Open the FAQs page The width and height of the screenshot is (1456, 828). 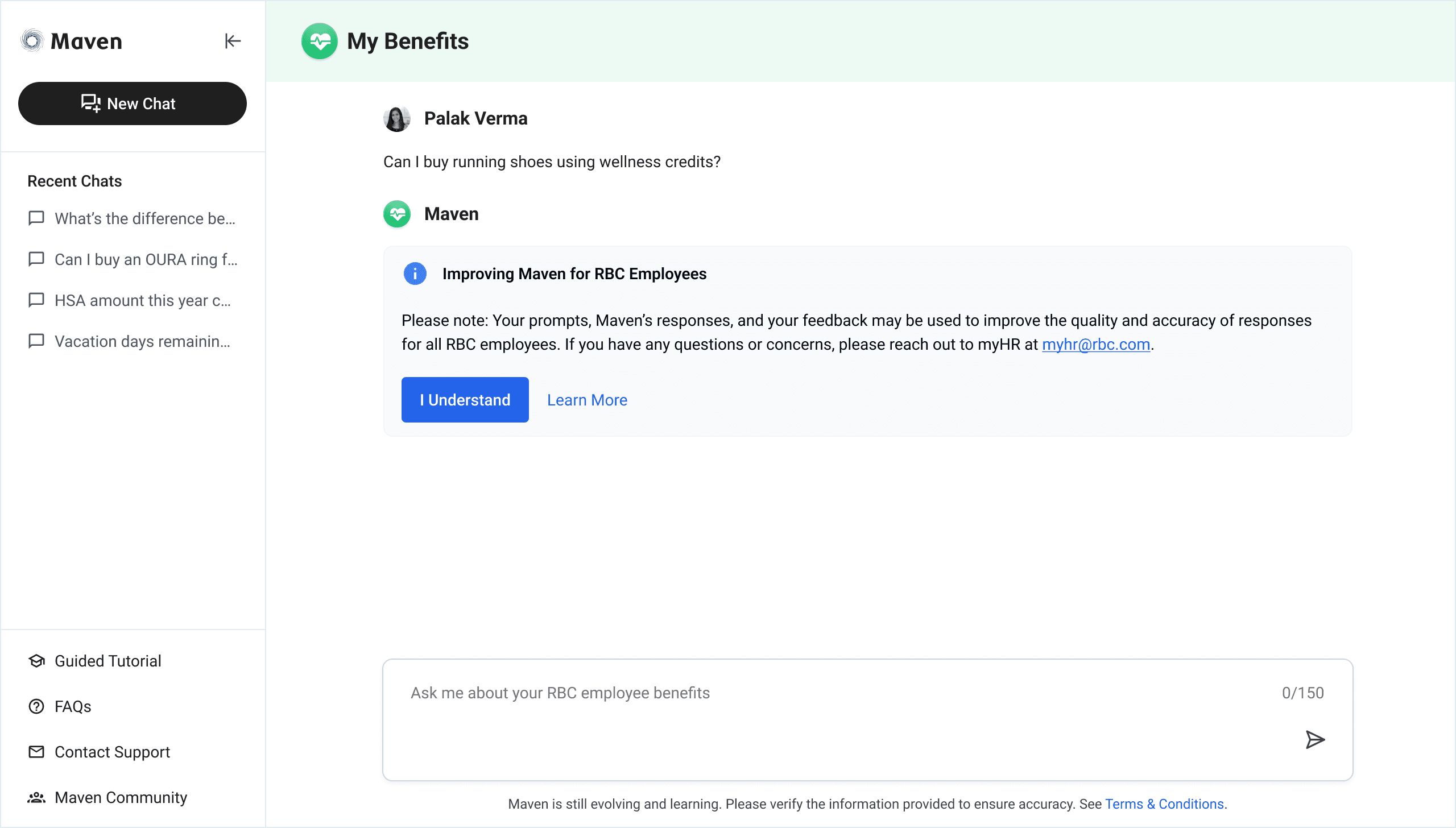73,706
